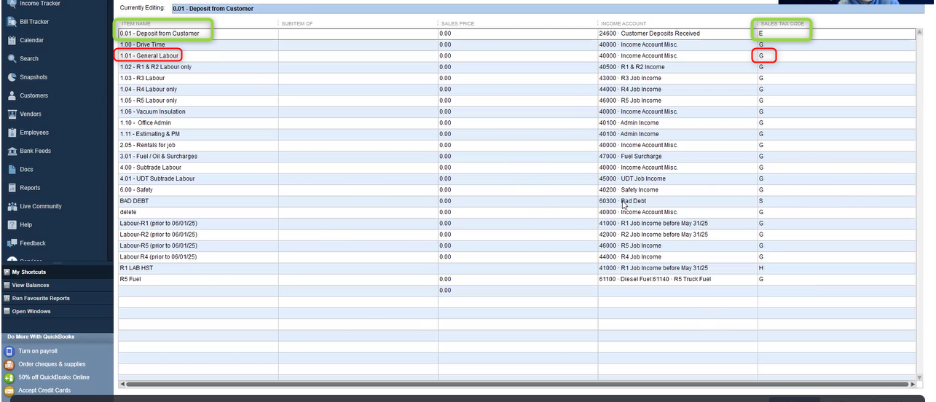The width and height of the screenshot is (936, 402).
Task: Click 24600 Customer Deposits Received account cell
Action: pos(678,34)
